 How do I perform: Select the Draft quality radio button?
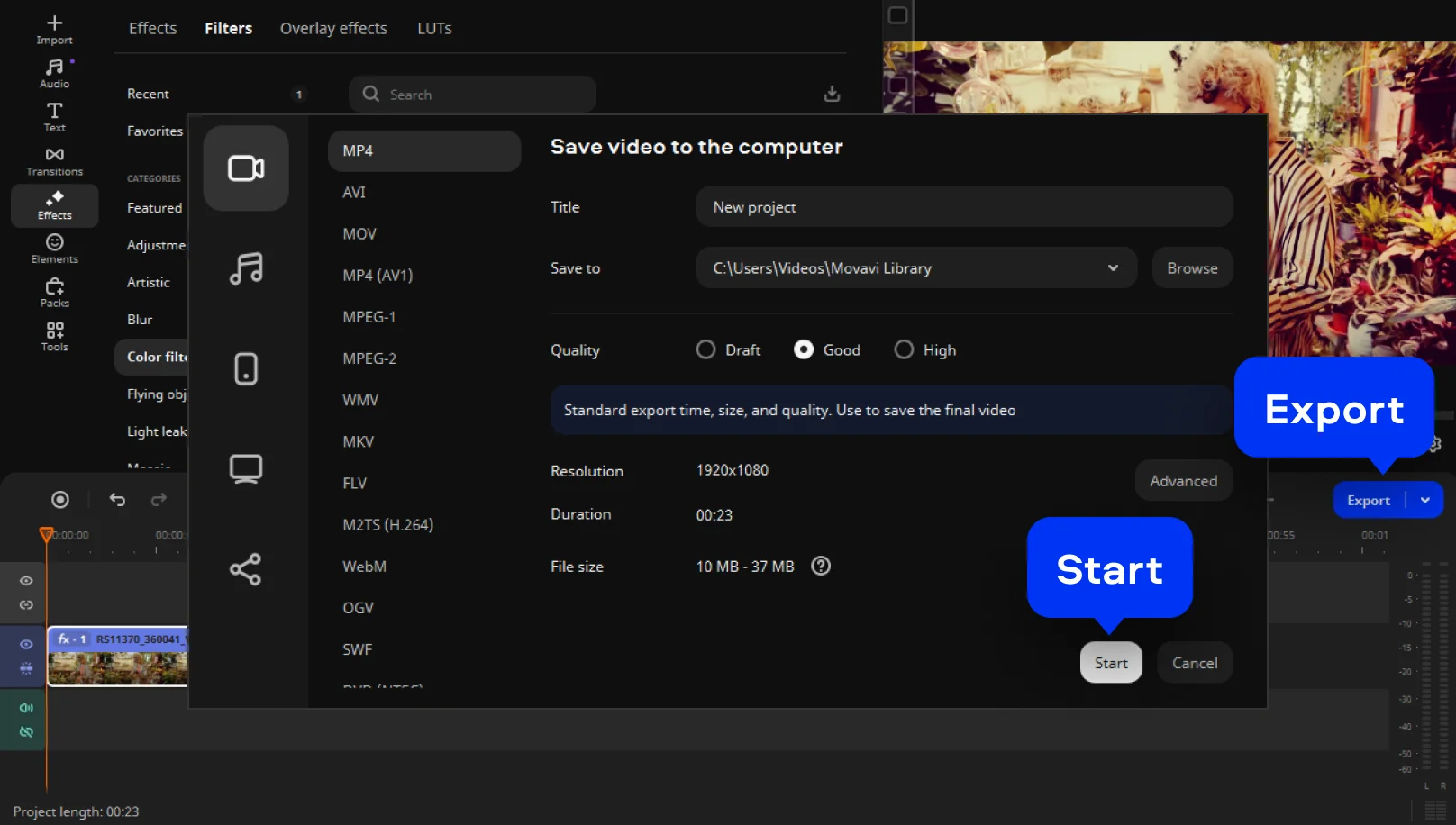click(x=705, y=349)
